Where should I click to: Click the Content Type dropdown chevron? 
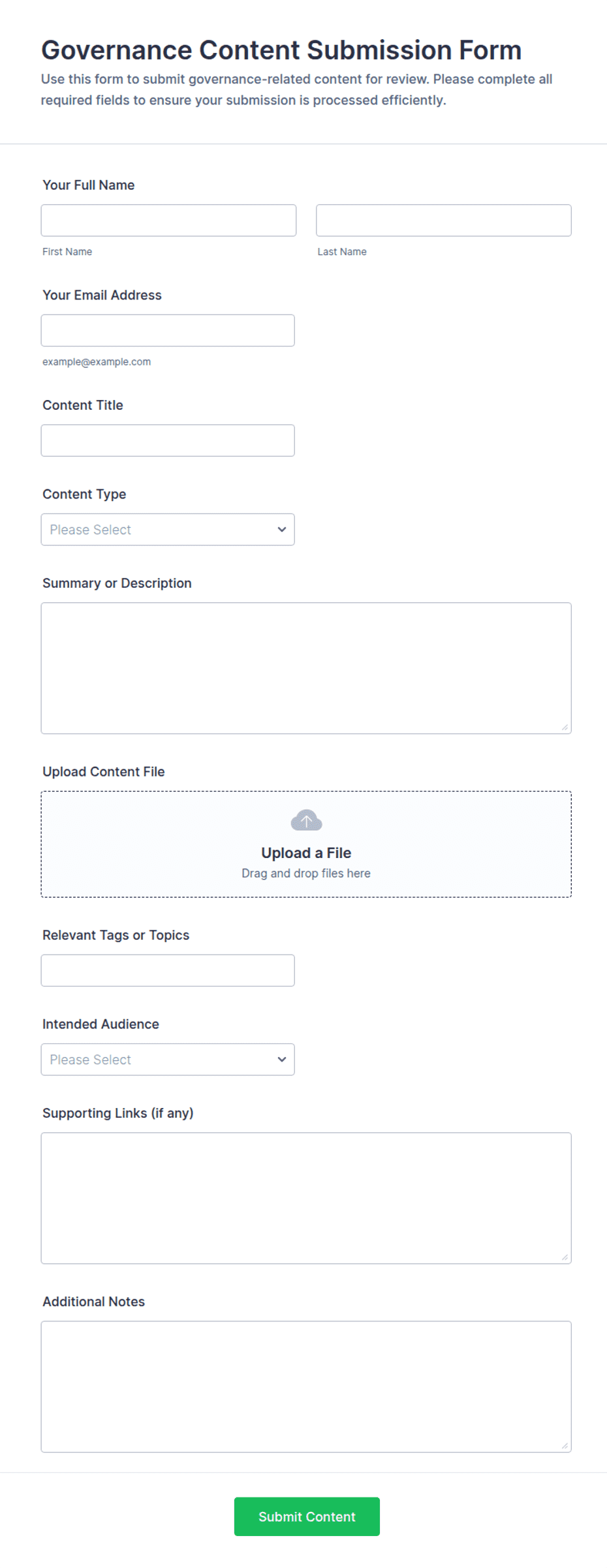281,529
